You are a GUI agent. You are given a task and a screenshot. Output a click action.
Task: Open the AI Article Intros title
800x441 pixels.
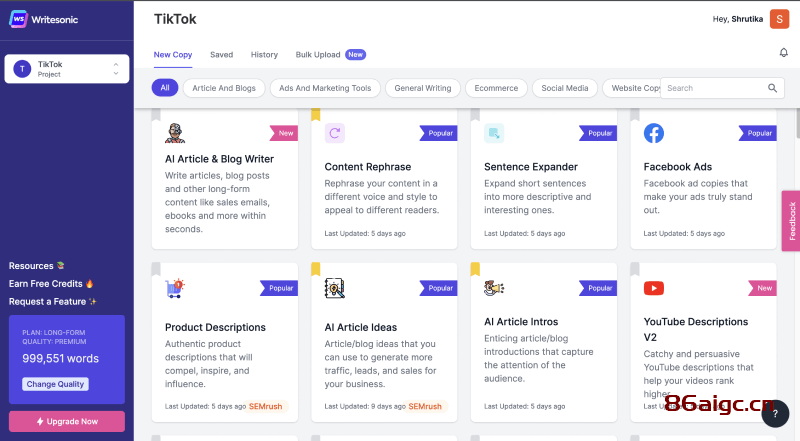click(521, 322)
